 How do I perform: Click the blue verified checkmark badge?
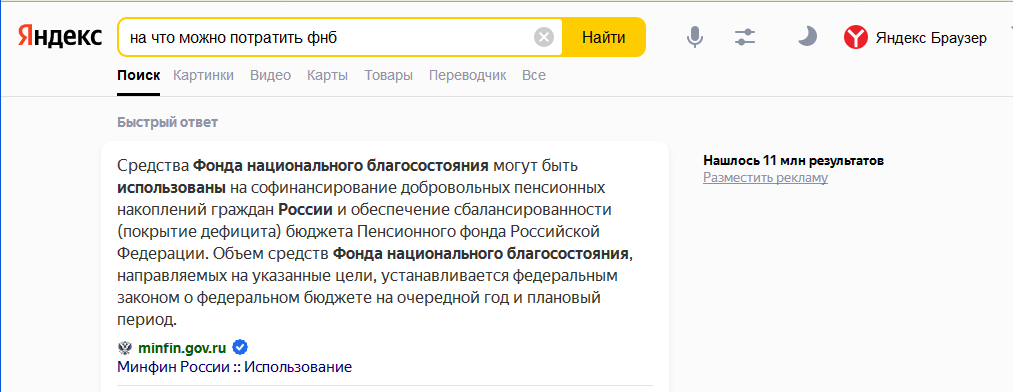[240, 347]
